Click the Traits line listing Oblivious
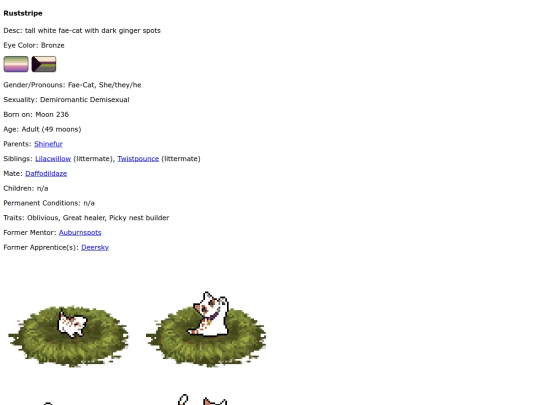Screen dimensions: 540x405 [x=86, y=218]
